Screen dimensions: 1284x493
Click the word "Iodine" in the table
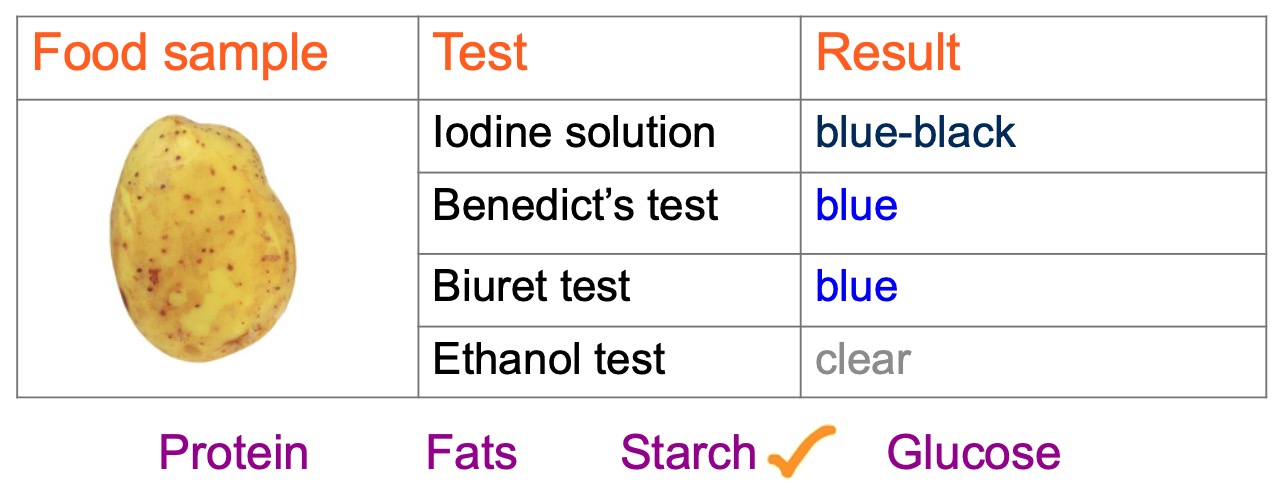pos(488,133)
